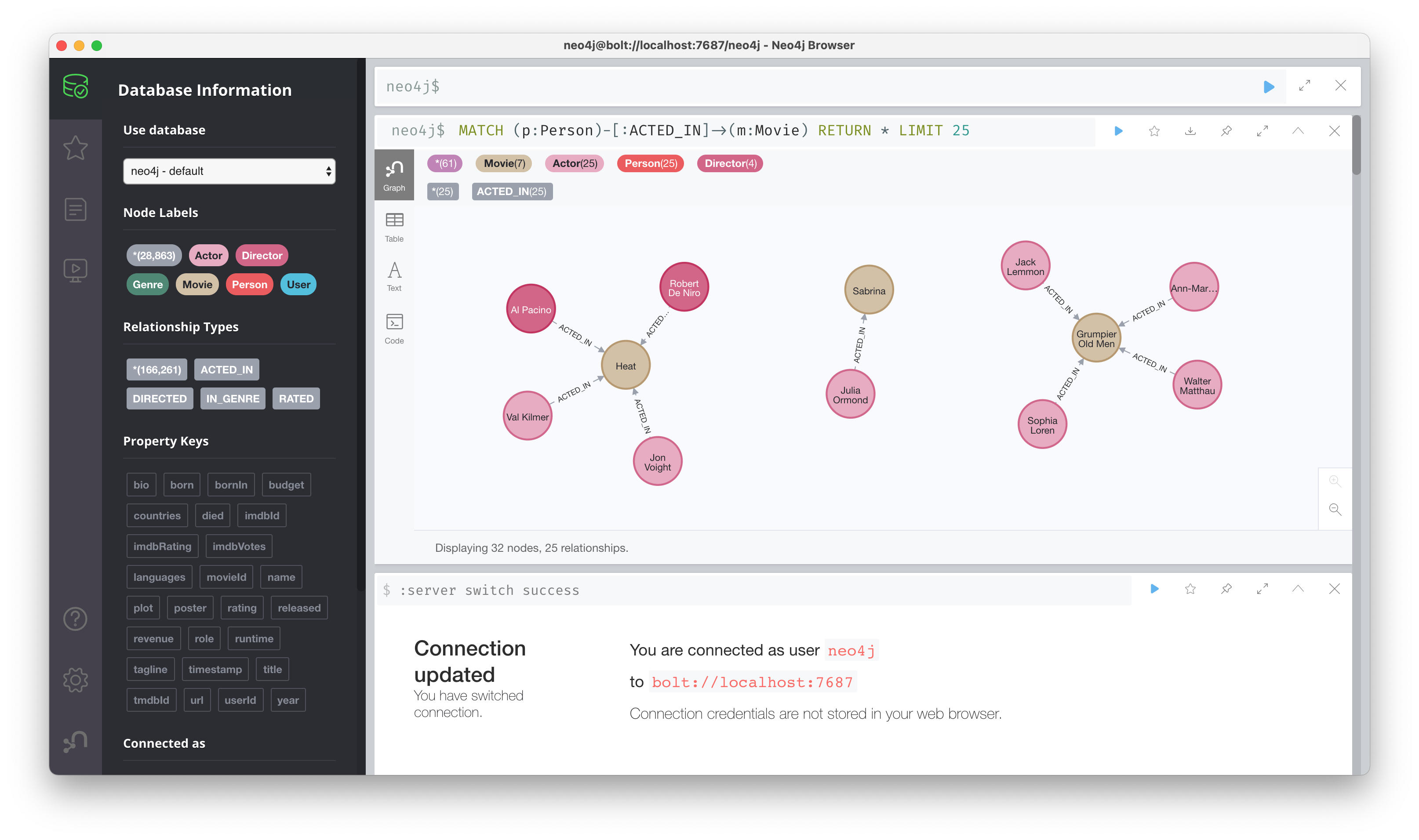This screenshot has height=840, width=1419.
Task: Fullscreen the server switch success frame
Action: [1262, 589]
